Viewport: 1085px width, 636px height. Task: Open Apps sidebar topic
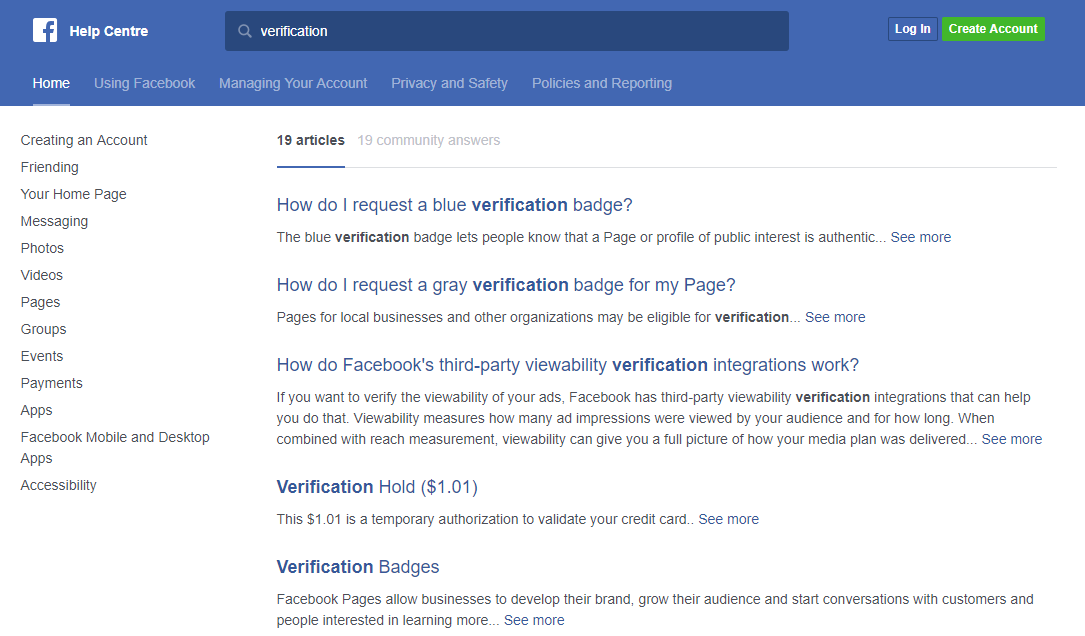(37, 410)
